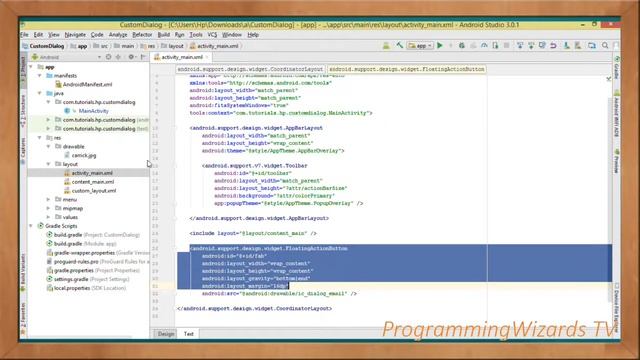Screen dimensions: 640x360
Task: Expand the menu folder node
Action: coord(49,200)
